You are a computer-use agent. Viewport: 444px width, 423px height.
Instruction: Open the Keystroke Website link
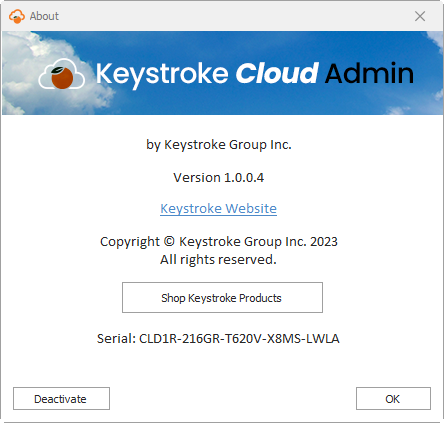point(218,209)
